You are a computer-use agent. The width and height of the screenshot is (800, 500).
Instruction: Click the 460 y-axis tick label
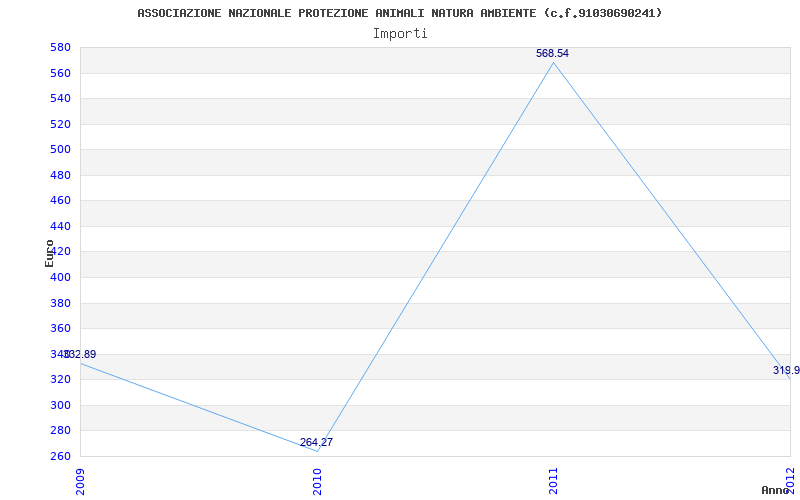(x=60, y=201)
